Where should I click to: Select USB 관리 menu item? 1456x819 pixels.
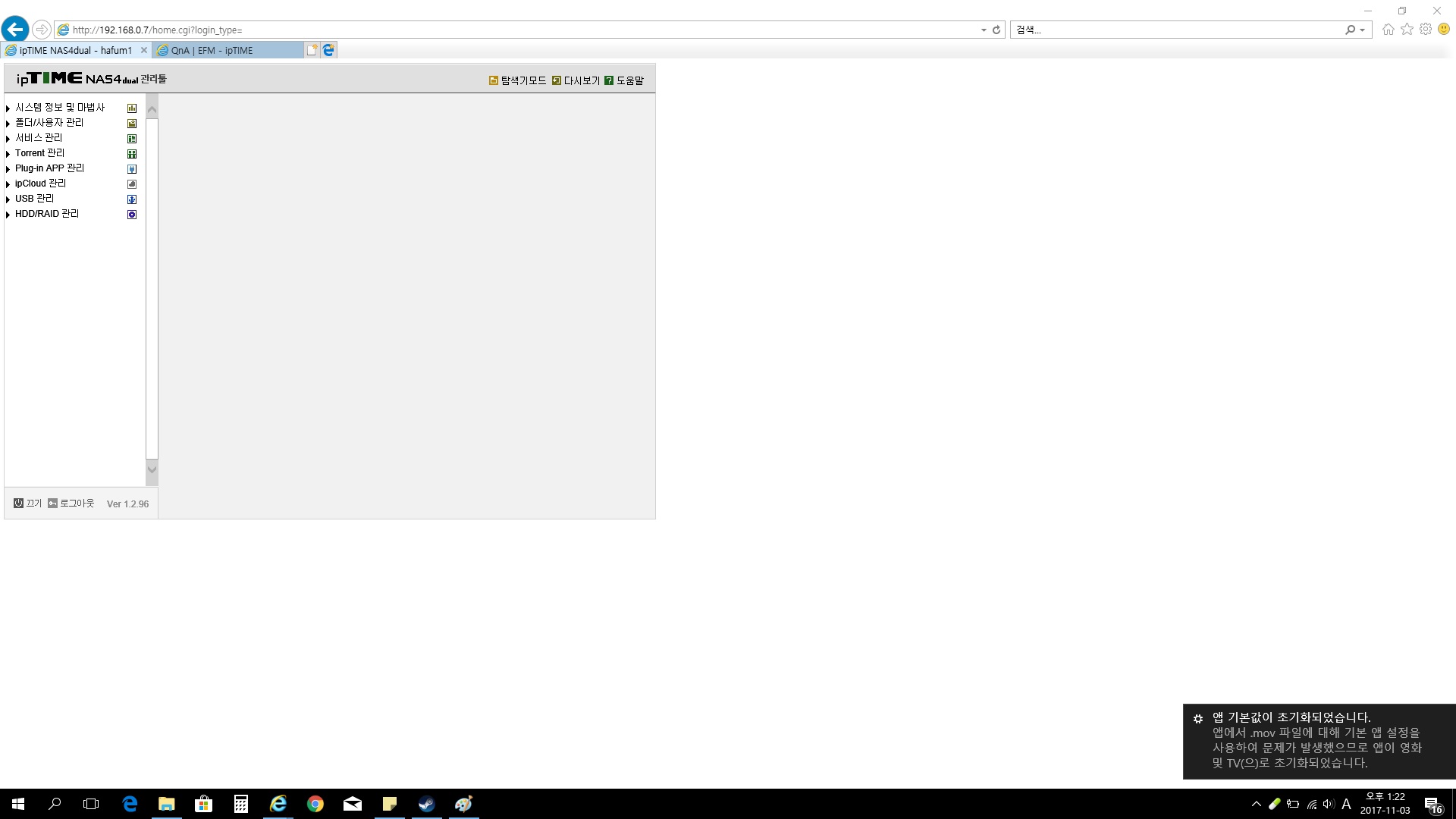pyautogui.click(x=34, y=199)
